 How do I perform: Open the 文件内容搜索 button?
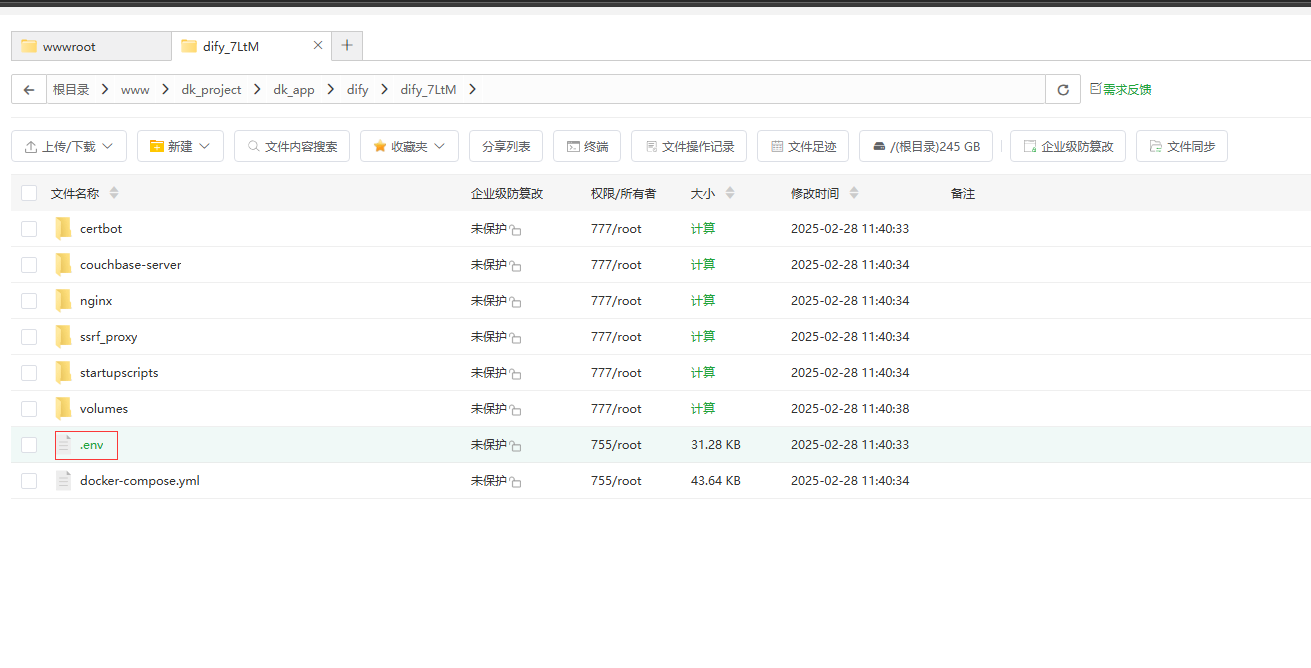click(x=292, y=146)
